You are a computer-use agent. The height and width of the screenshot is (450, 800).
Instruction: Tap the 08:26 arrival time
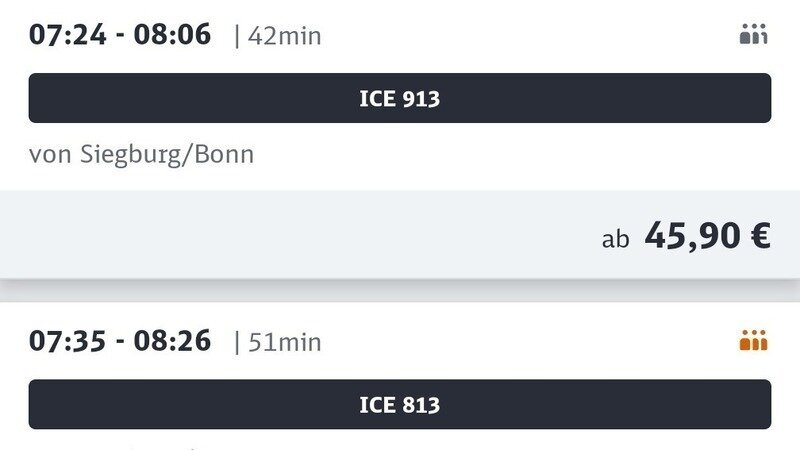[174, 341]
